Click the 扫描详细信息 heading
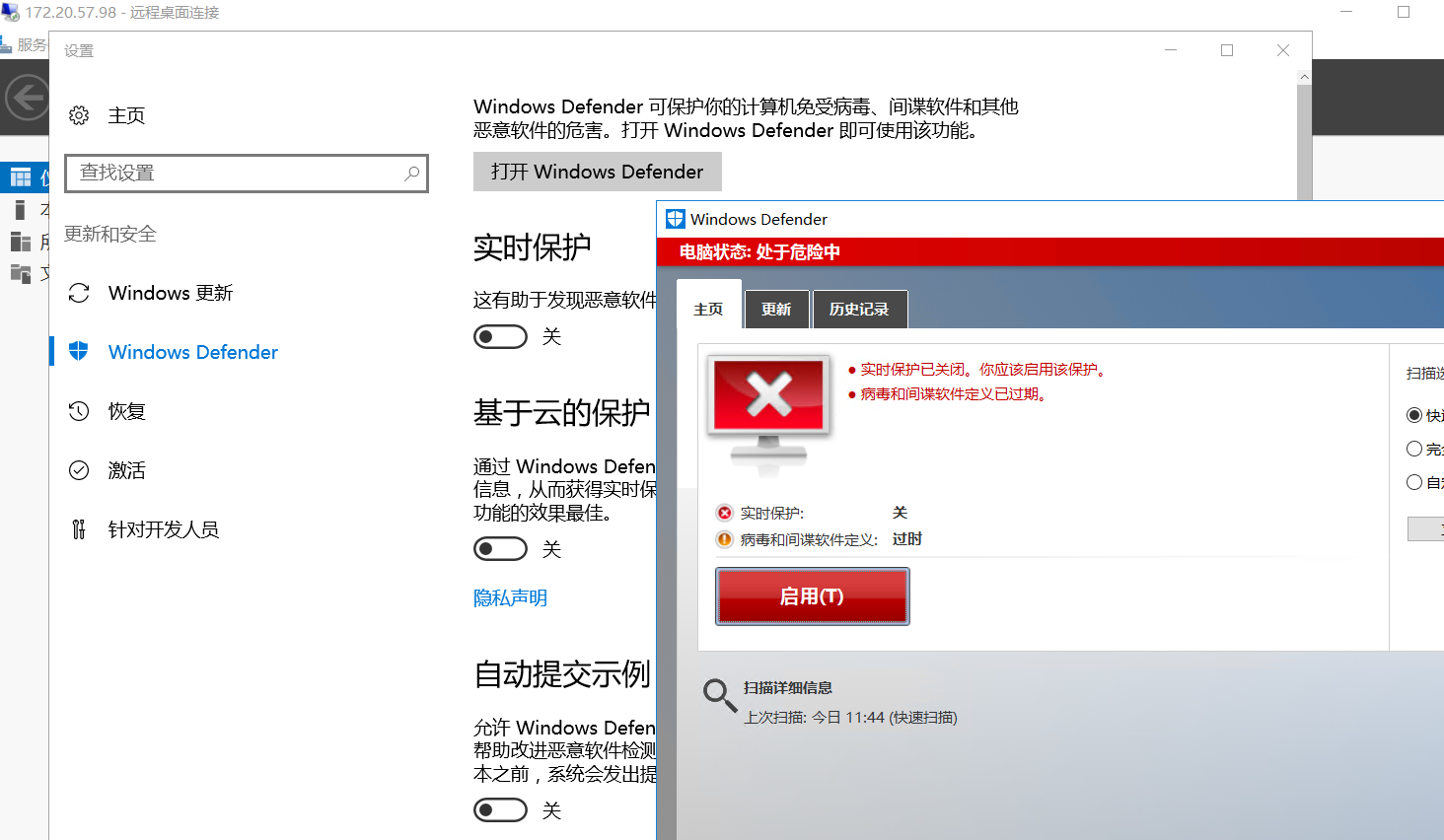The image size is (1444, 840). 787,688
